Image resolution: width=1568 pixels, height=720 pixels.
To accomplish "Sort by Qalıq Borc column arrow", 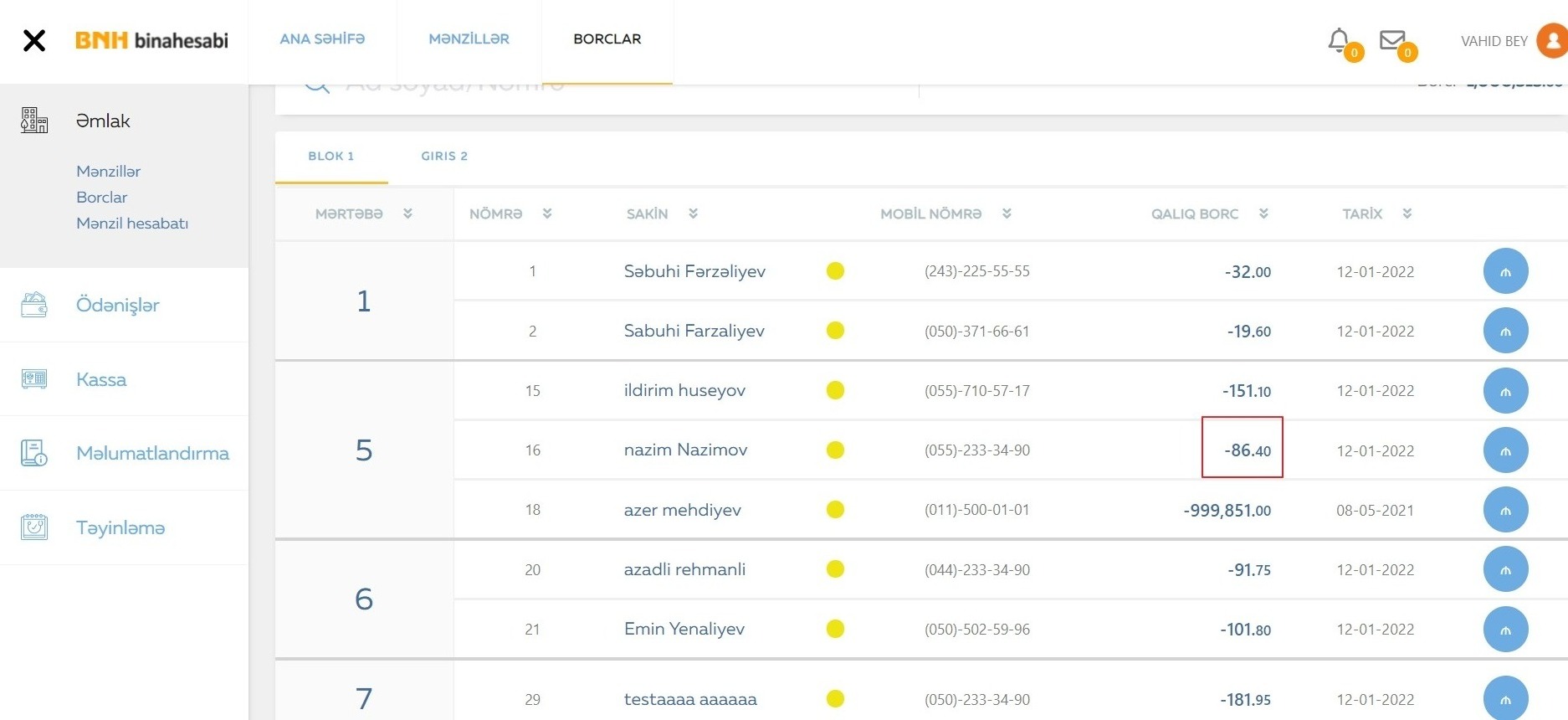I will (x=1263, y=213).
